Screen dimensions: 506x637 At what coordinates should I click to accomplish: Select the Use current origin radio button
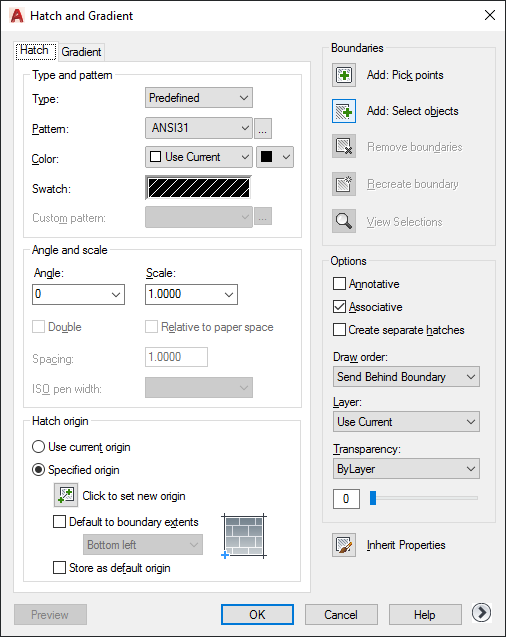pos(38,447)
